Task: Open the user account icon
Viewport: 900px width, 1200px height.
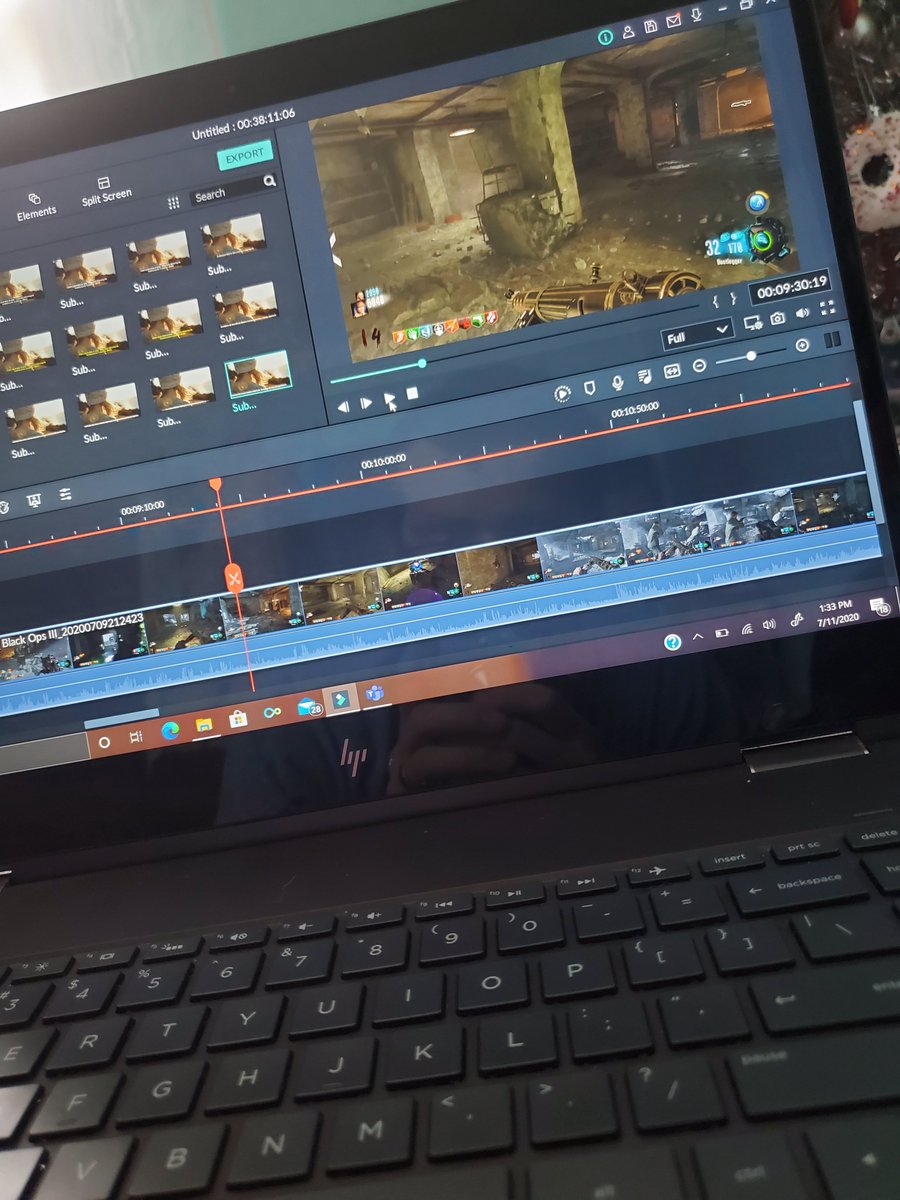Action: 629,32
